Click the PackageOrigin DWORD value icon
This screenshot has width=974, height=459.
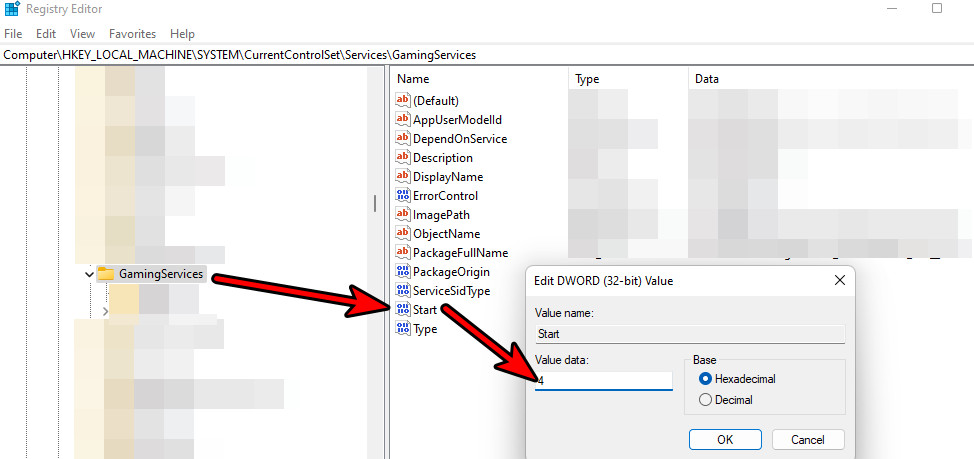(403, 272)
